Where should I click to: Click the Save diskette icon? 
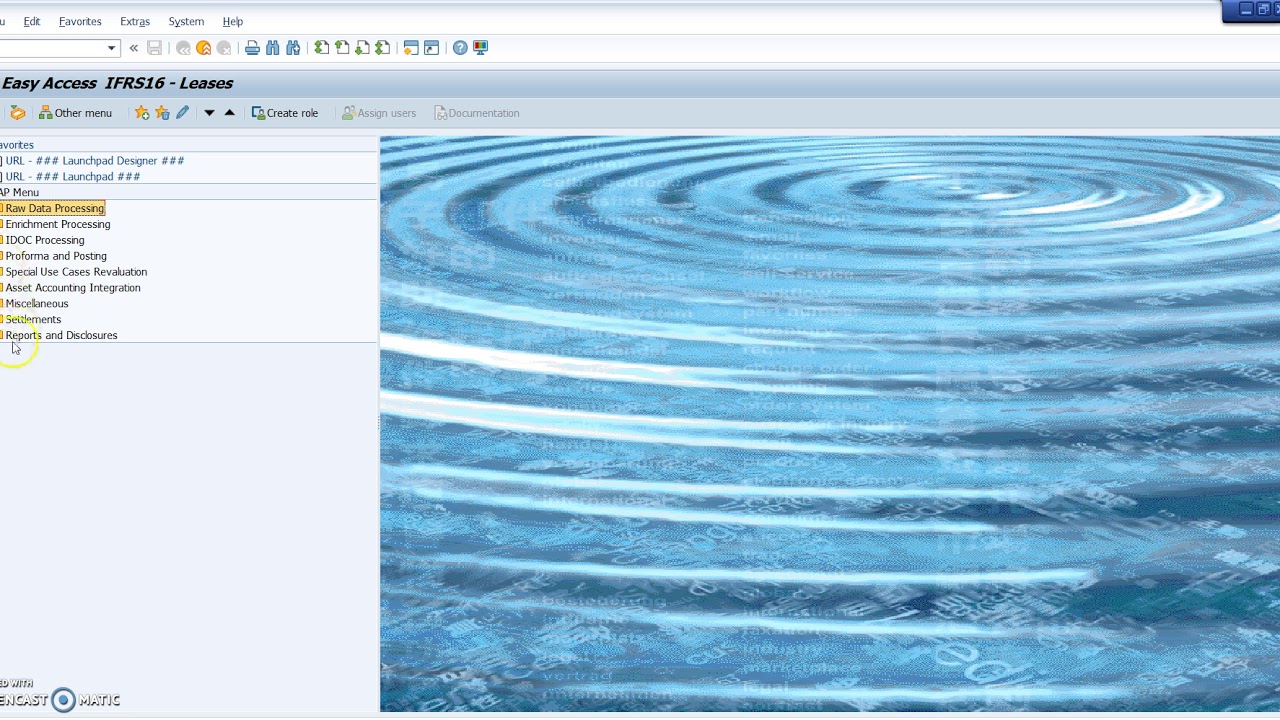[154, 48]
